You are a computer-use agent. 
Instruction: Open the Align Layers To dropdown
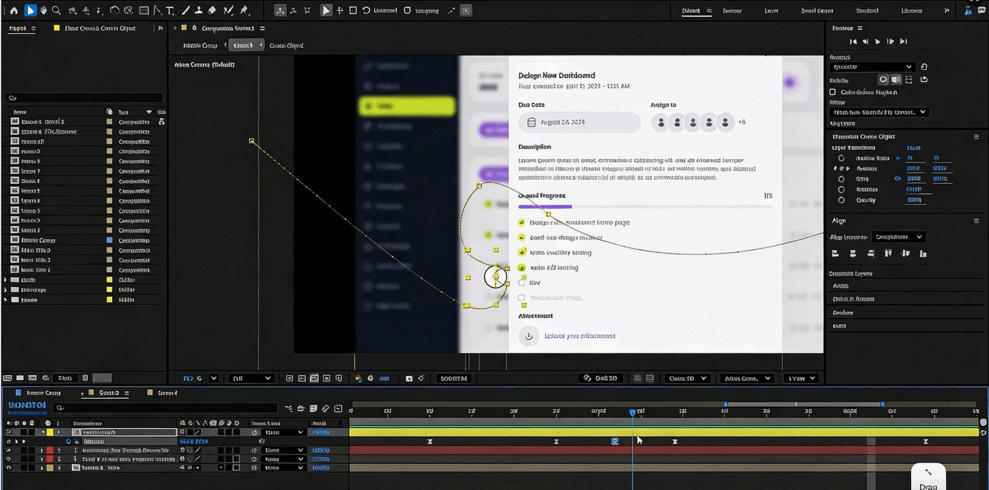898,237
